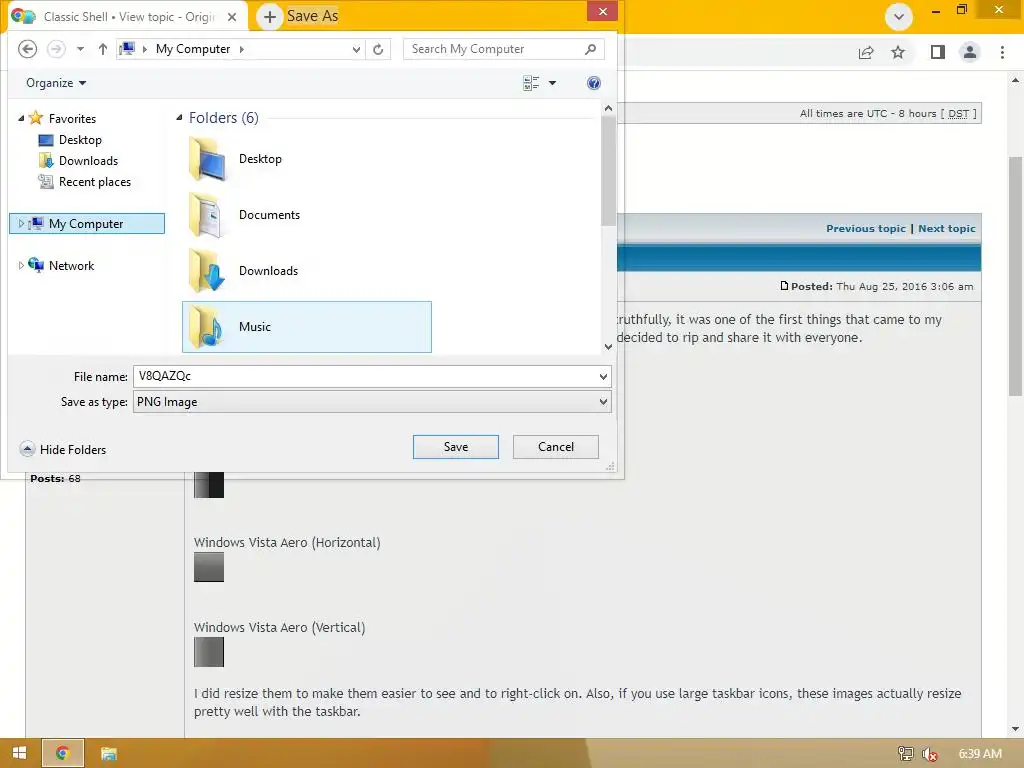Go up one folder level
The height and width of the screenshot is (768, 1024).
tap(103, 49)
